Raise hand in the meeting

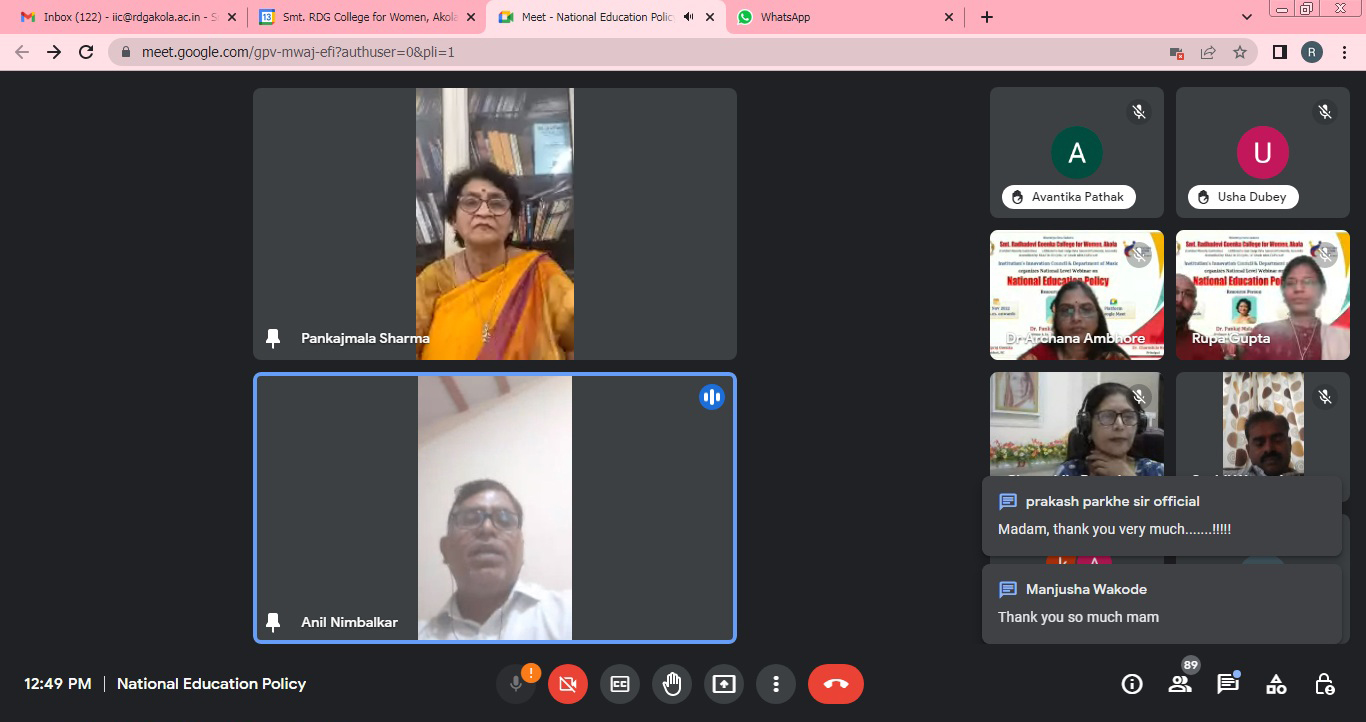pos(672,684)
